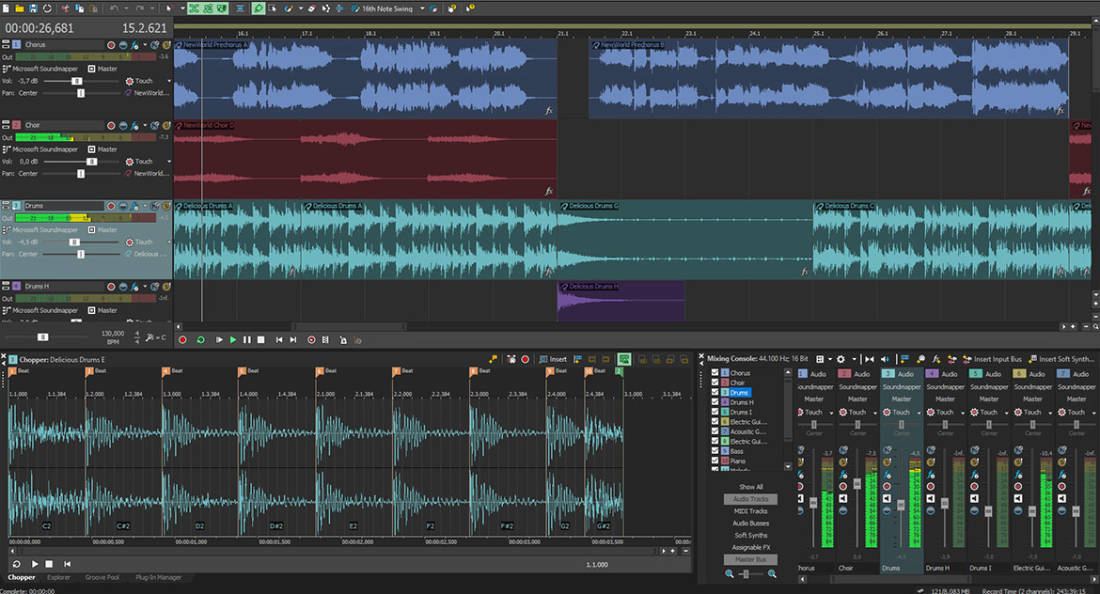Viewport: 1100px width, 594px height.
Task: Open the Master output dropdown on the Choir track
Action: point(91,149)
